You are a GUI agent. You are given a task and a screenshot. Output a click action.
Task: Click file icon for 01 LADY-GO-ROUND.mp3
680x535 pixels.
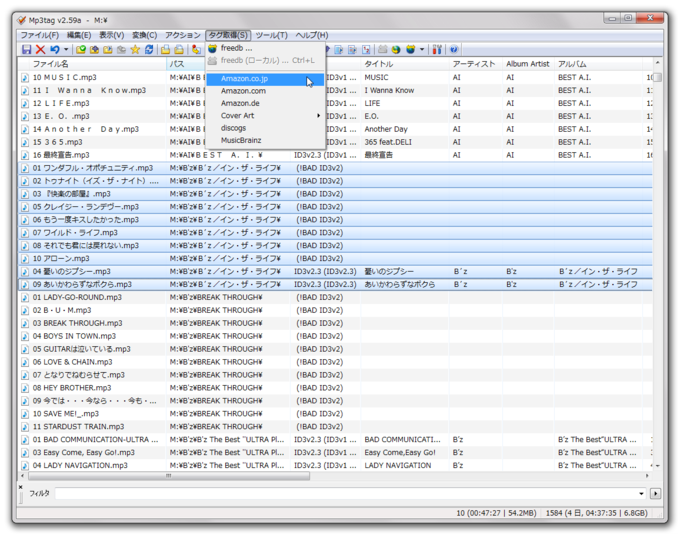pos(25,297)
